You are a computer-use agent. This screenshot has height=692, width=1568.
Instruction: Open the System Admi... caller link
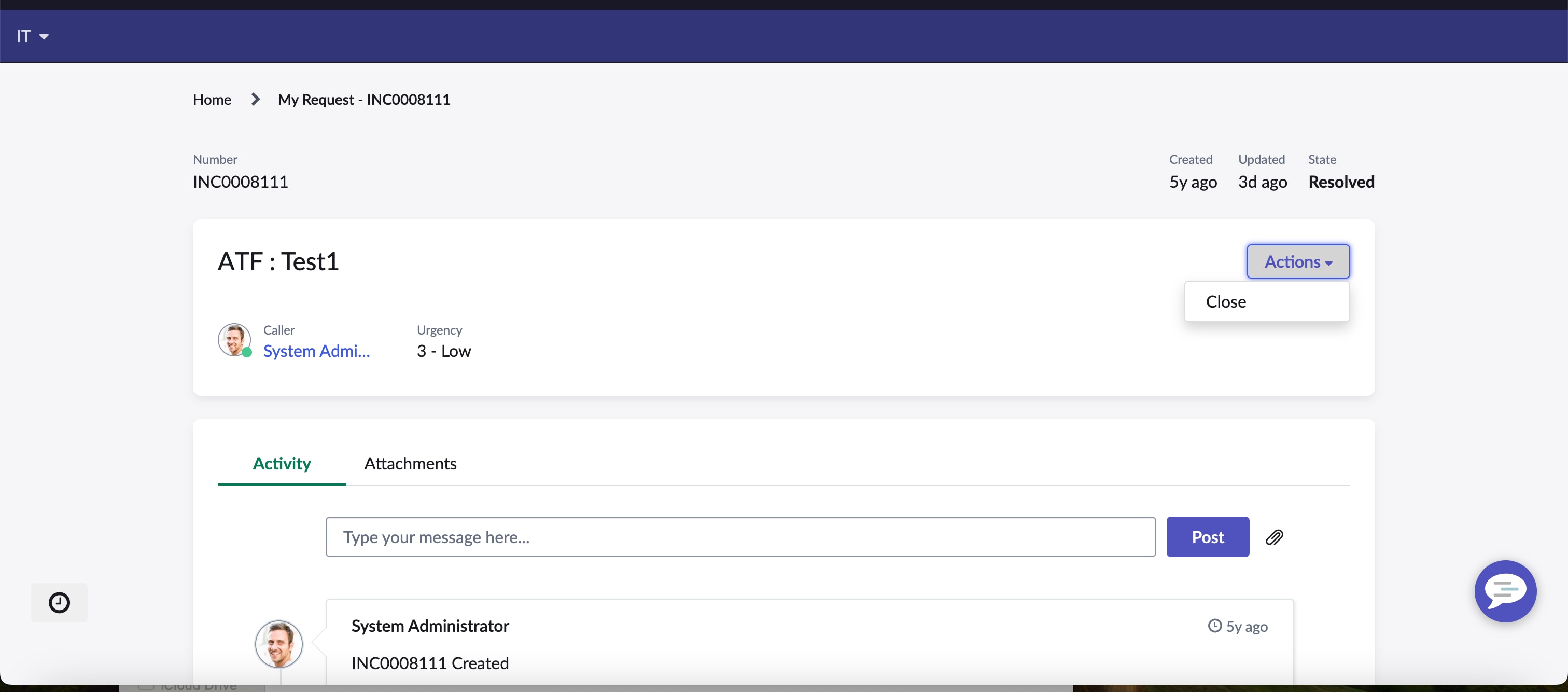point(316,351)
